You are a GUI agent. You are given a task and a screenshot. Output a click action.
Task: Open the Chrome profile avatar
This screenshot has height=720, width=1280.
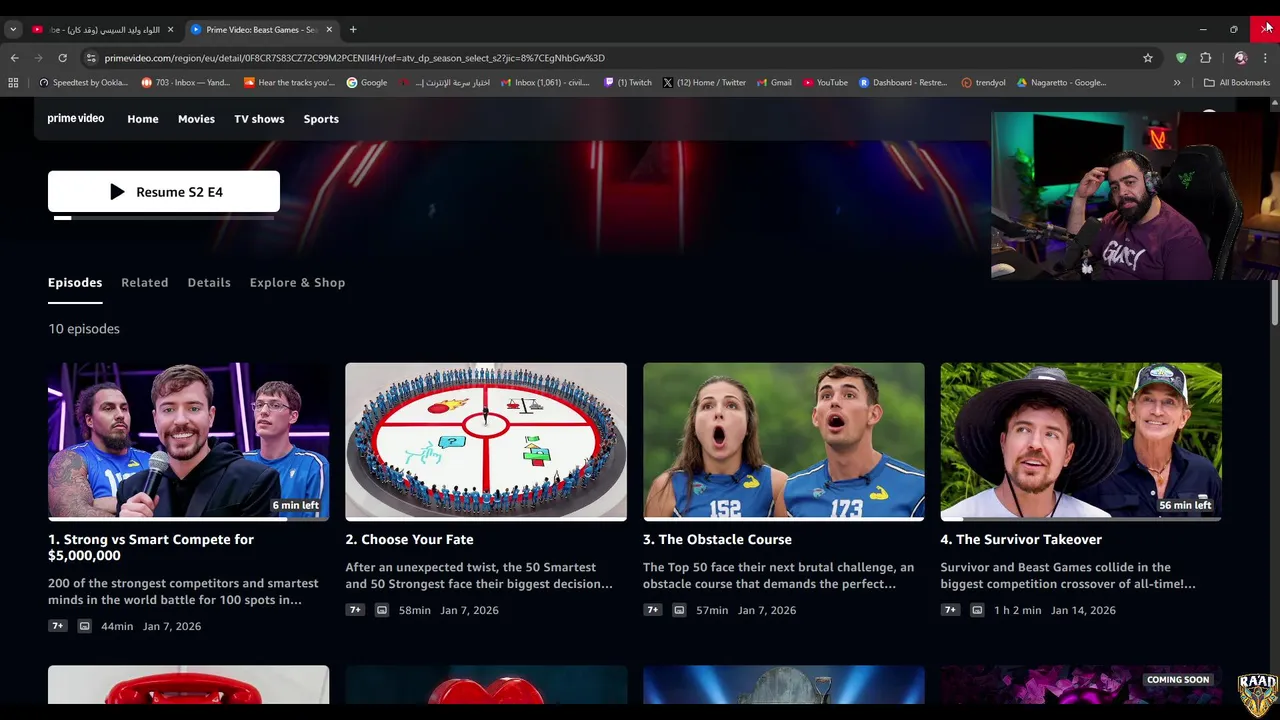tap(1240, 58)
